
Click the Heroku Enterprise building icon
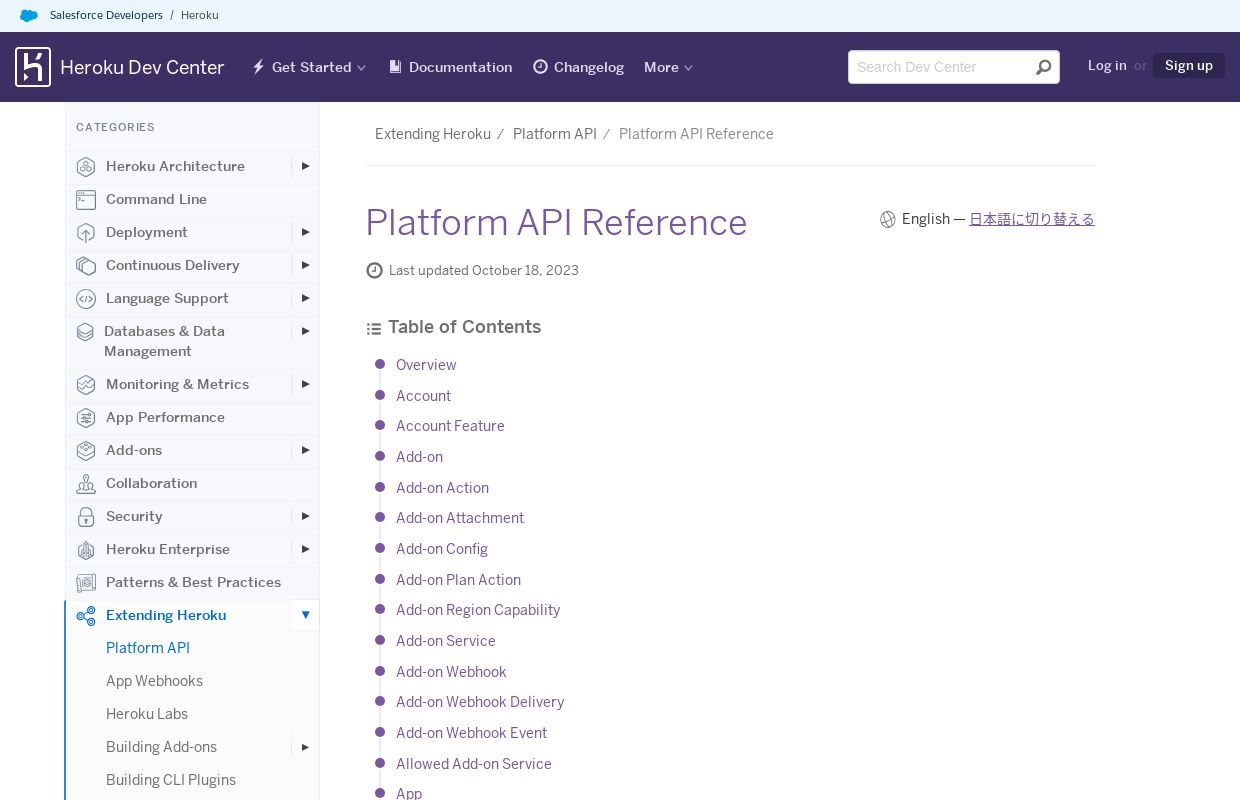86,550
